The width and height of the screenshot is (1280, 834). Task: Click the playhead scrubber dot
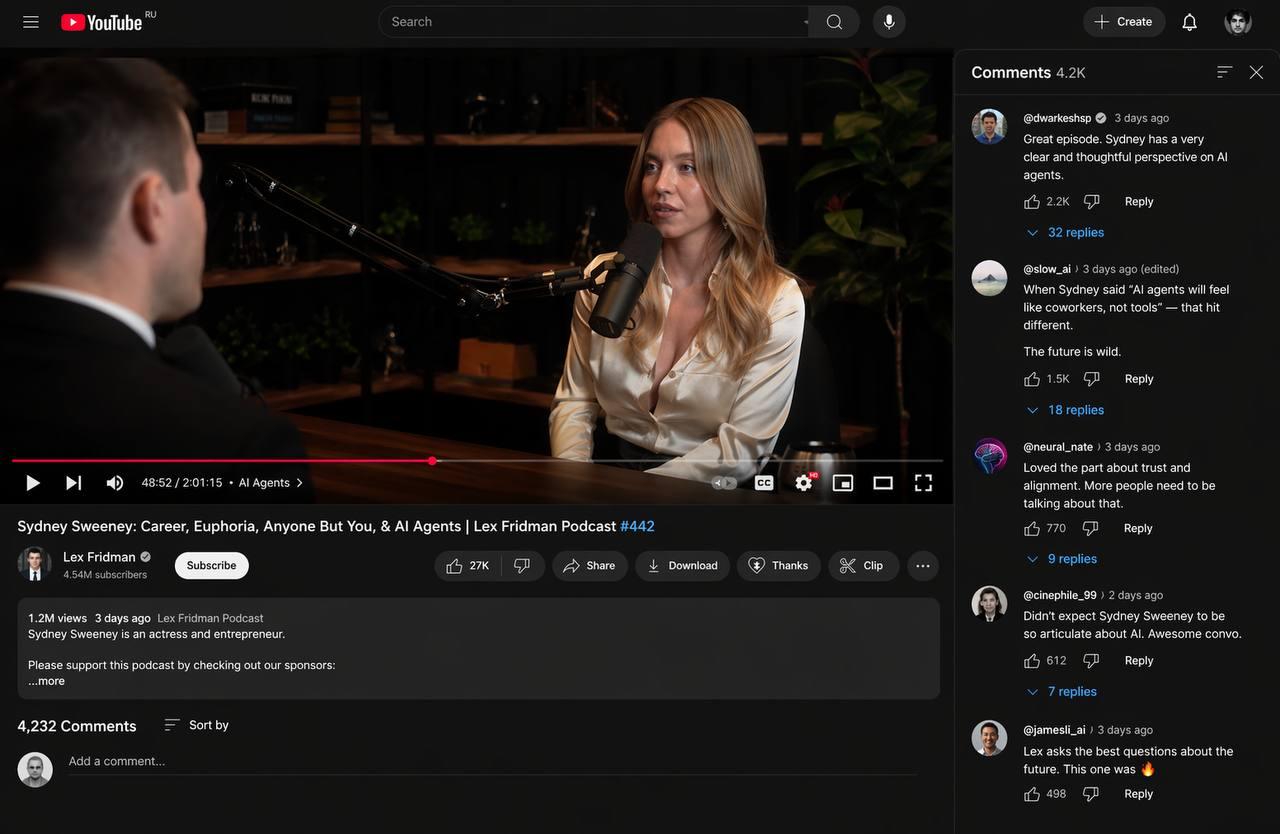pyautogui.click(x=432, y=461)
